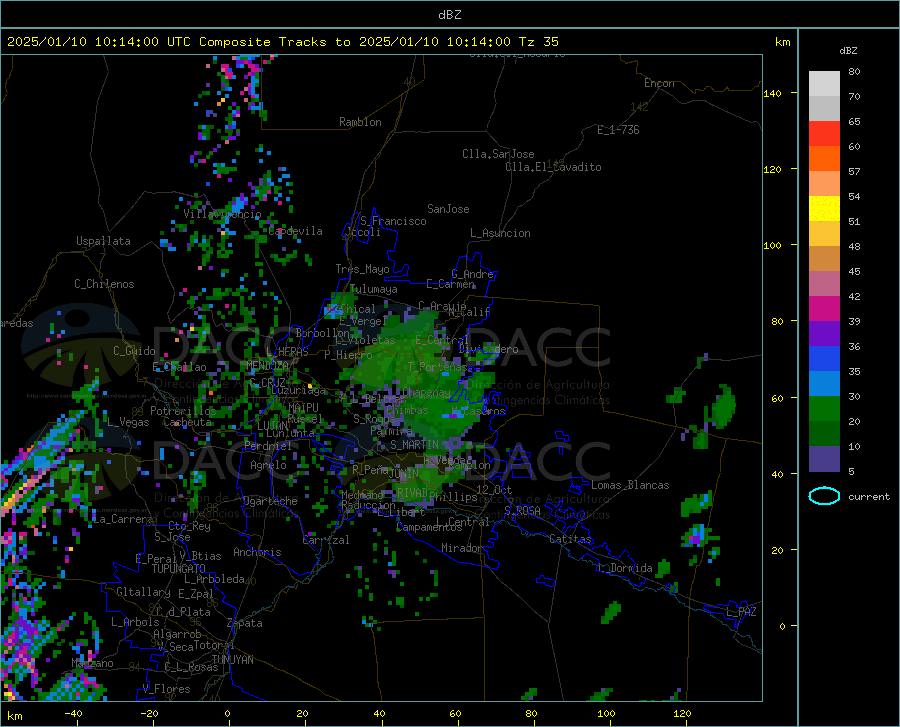Click the yellow 54 dBZ legend swatch

[824, 209]
